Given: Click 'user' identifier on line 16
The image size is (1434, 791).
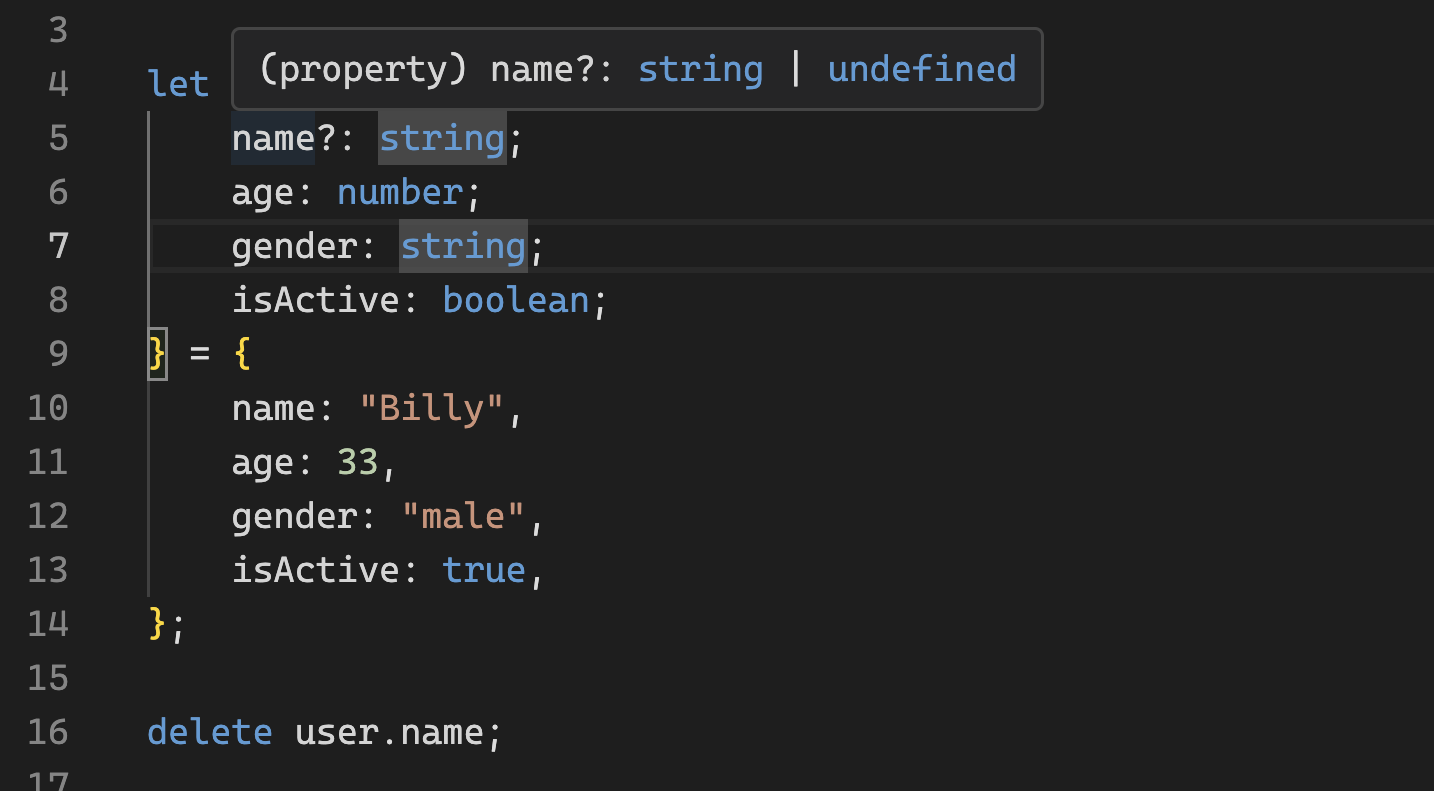Looking at the screenshot, I should 336,732.
